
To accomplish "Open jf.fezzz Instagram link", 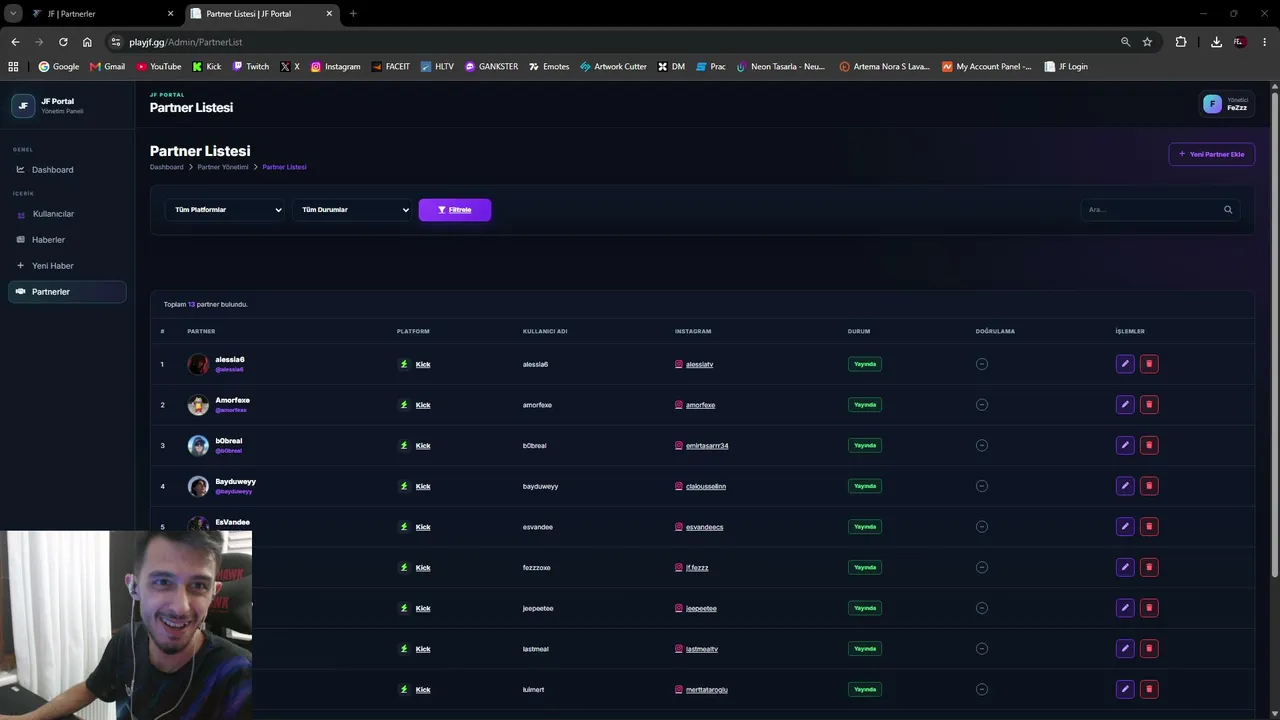I will pos(697,567).
